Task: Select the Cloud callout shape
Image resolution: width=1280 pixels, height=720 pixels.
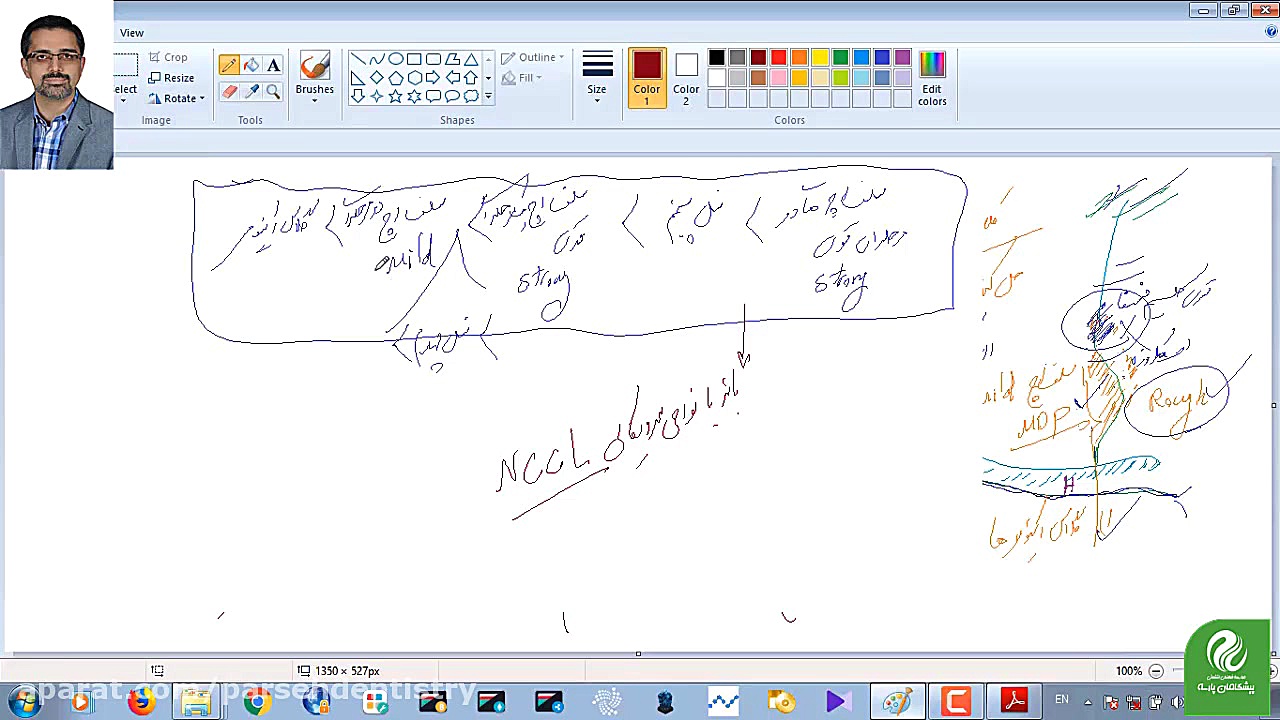Action: pos(471,96)
